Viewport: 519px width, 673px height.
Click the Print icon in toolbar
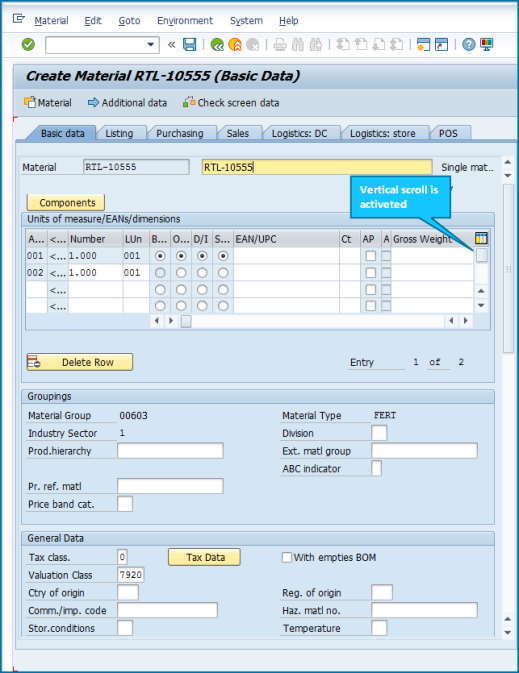tap(280, 44)
